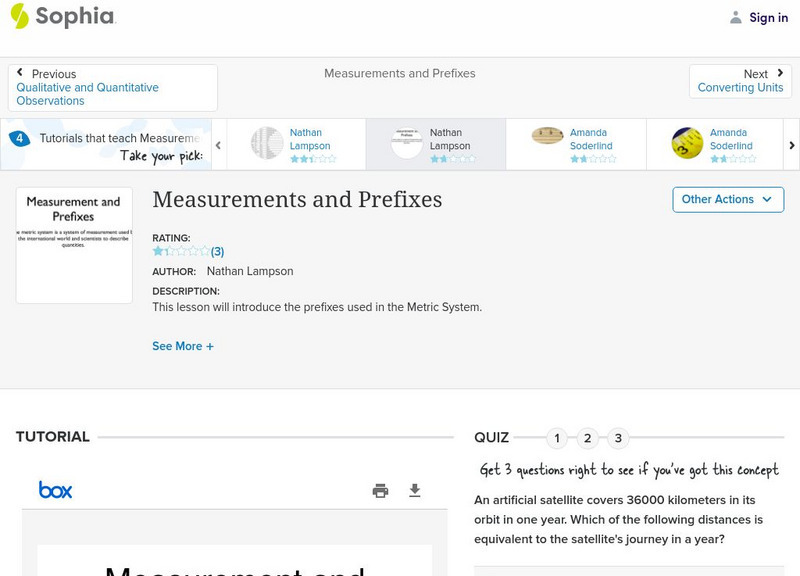
Task: Select quiz question 2 circle
Action: click(588, 438)
